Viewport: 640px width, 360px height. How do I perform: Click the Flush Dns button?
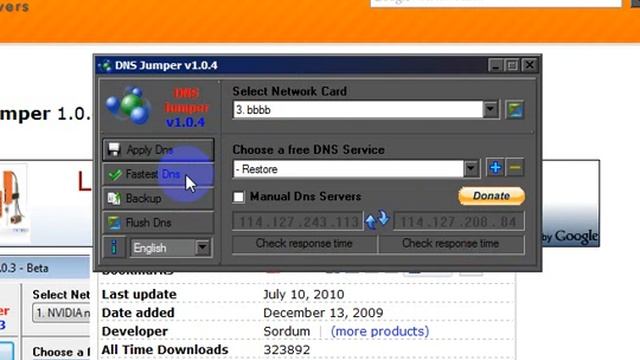coord(158,222)
